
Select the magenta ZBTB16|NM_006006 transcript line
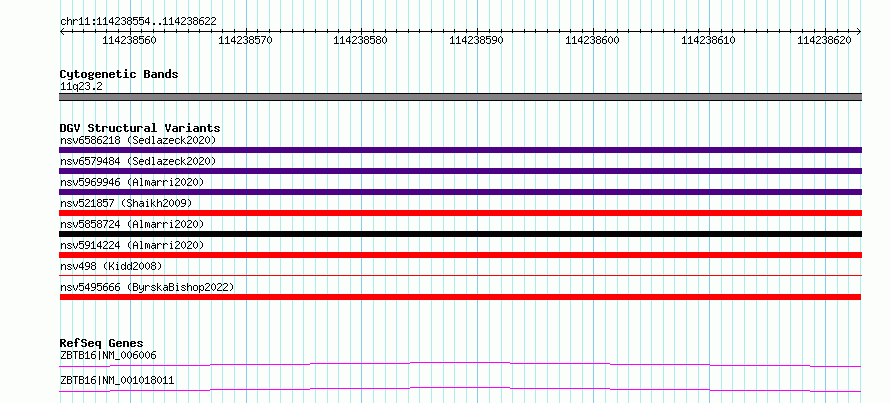click(460, 364)
